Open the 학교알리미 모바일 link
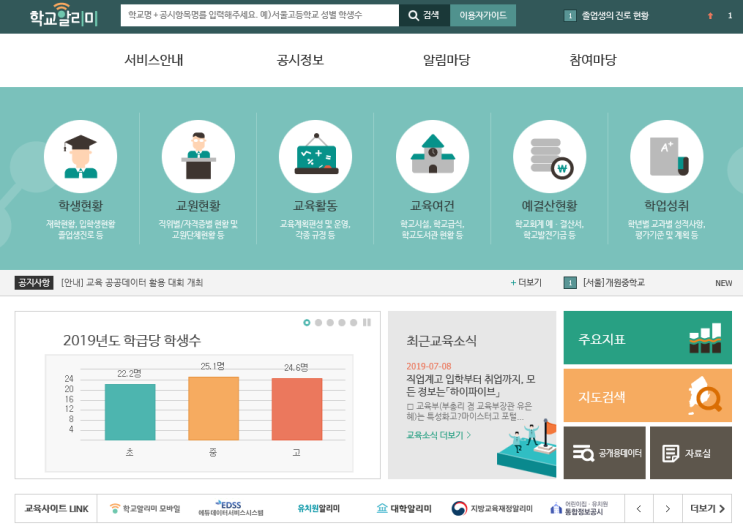 [x=145, y=508]
